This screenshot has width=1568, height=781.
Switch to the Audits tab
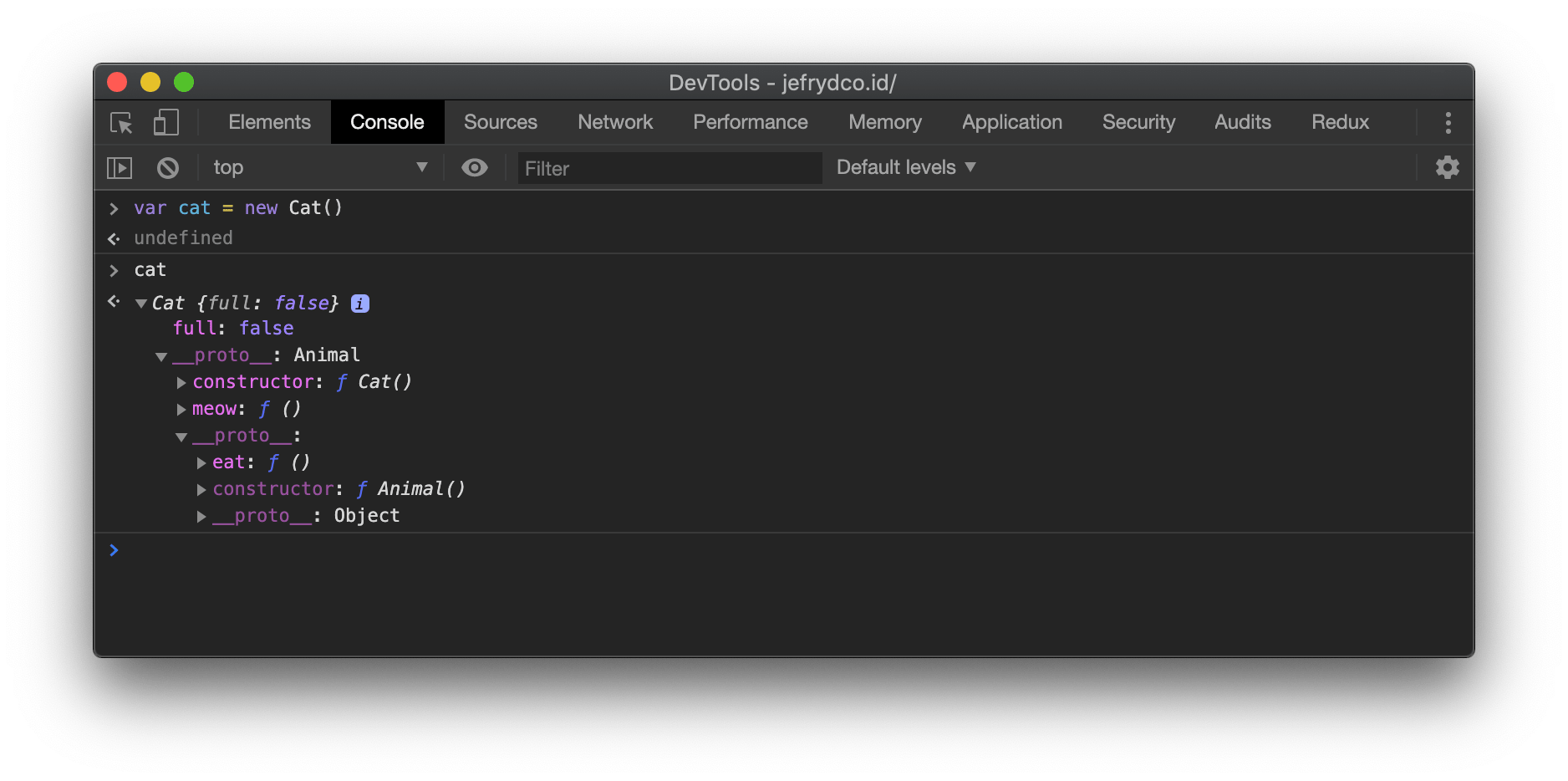coord(1243,122)
